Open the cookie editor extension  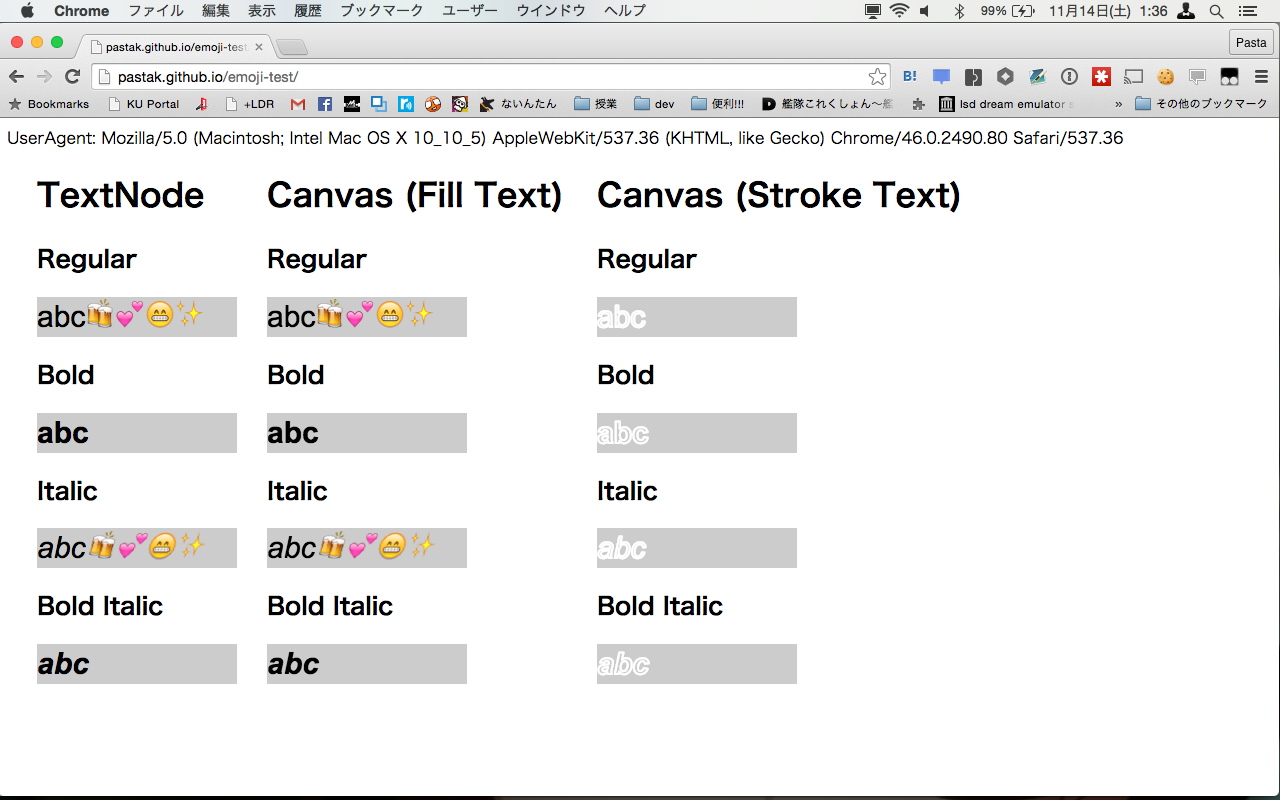click(x=1165, y=76)
